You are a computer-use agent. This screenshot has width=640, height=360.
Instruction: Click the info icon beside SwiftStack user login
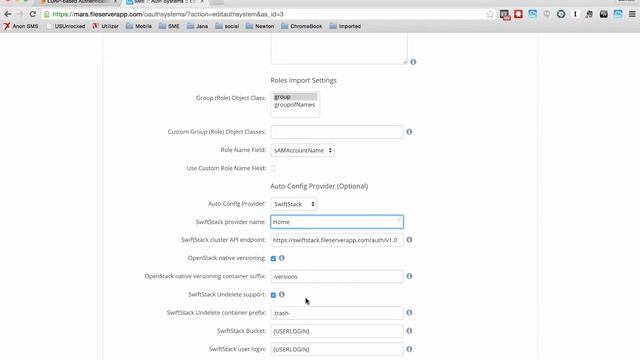tap(409, 349)
